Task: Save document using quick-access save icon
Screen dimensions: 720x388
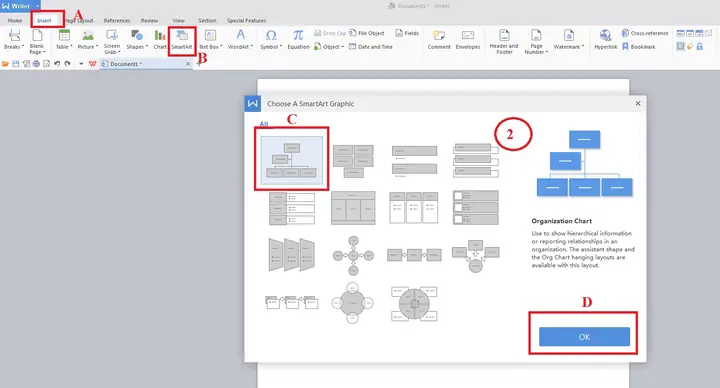Action: click(x=16, y=64)
